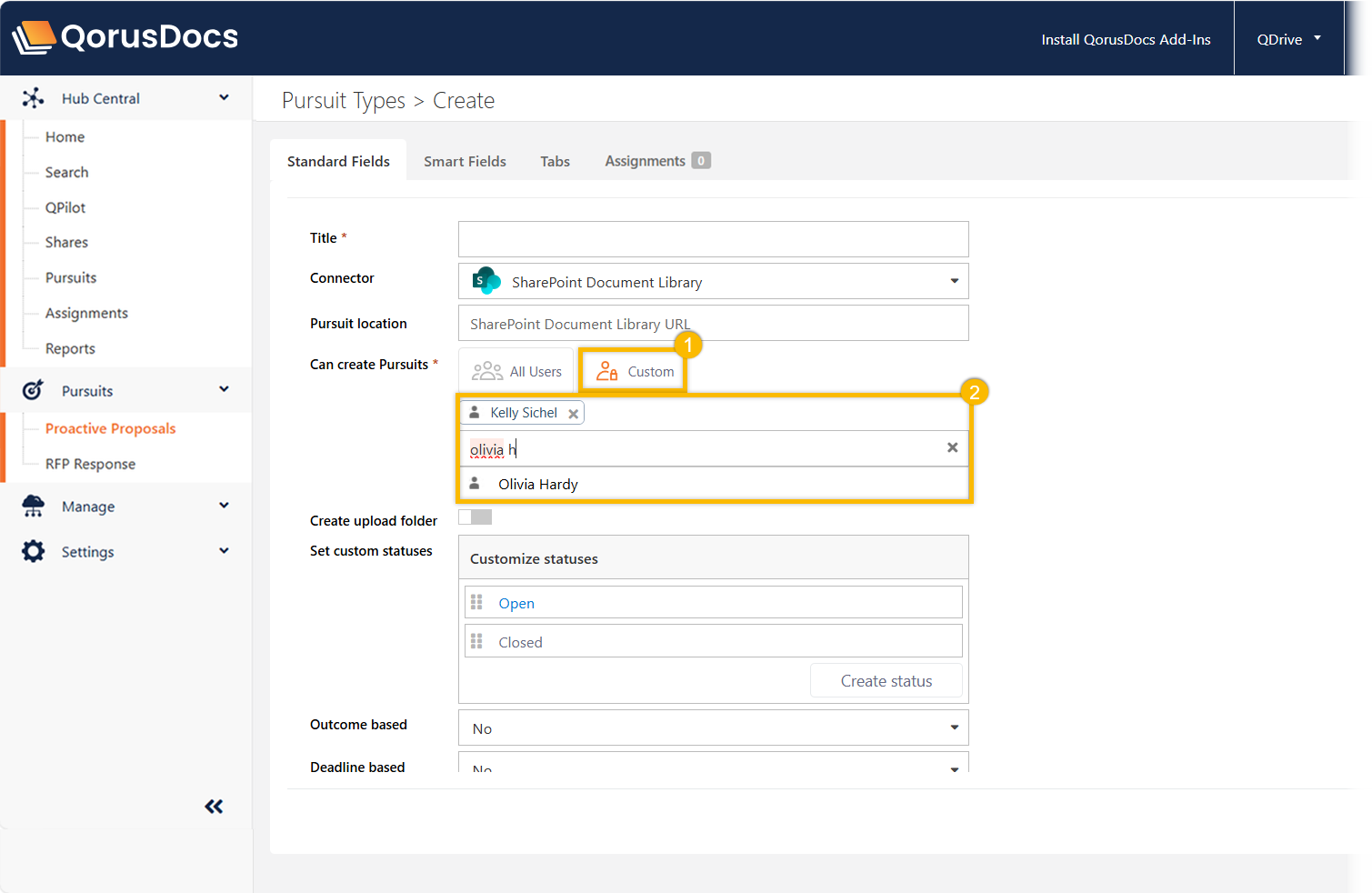Click the Pursuits target icon in sidebar
This screenshot has height=893, width=1372.
(34, 390)
